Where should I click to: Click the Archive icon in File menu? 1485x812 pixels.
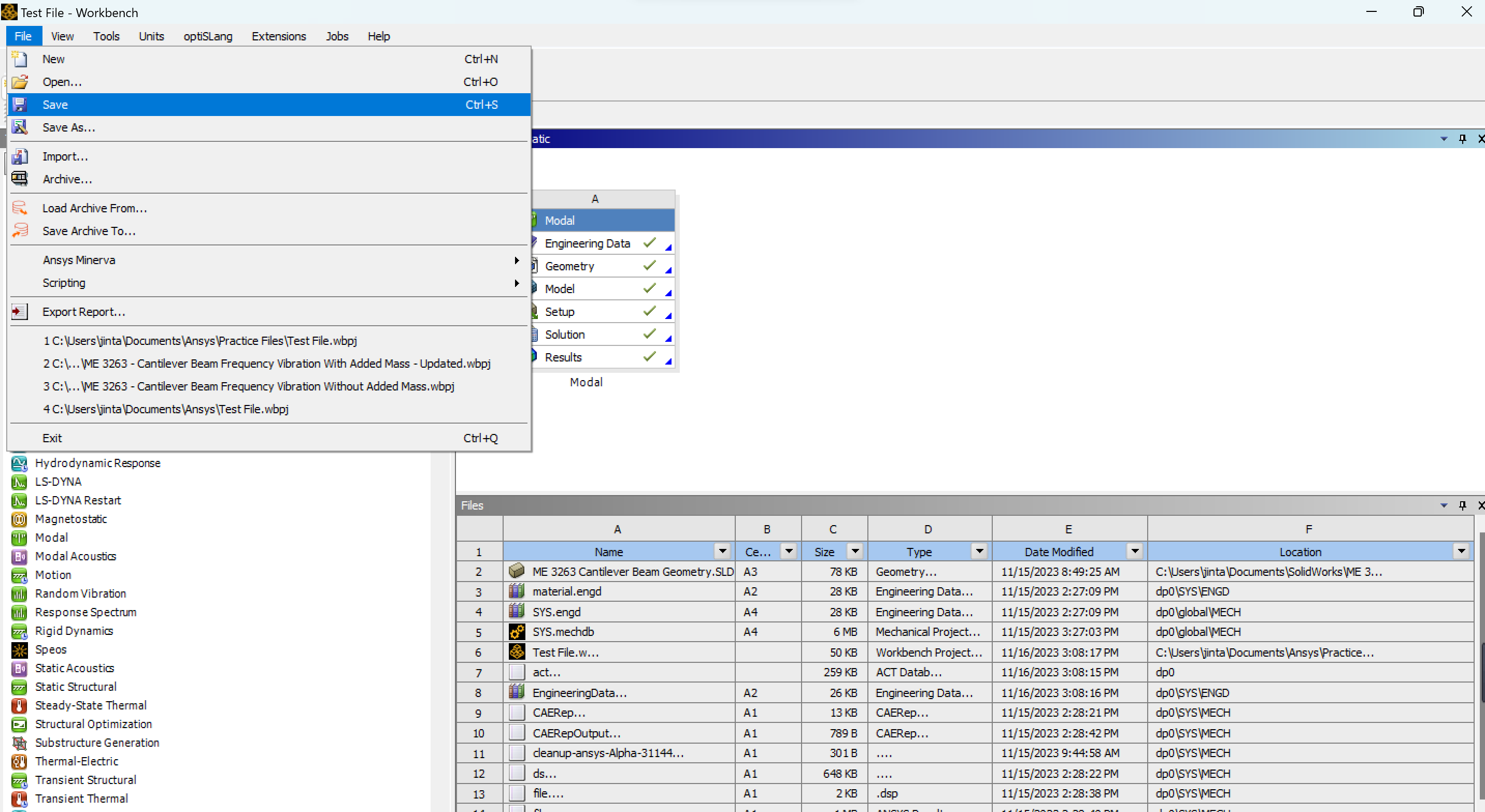[x=19, y=179]
